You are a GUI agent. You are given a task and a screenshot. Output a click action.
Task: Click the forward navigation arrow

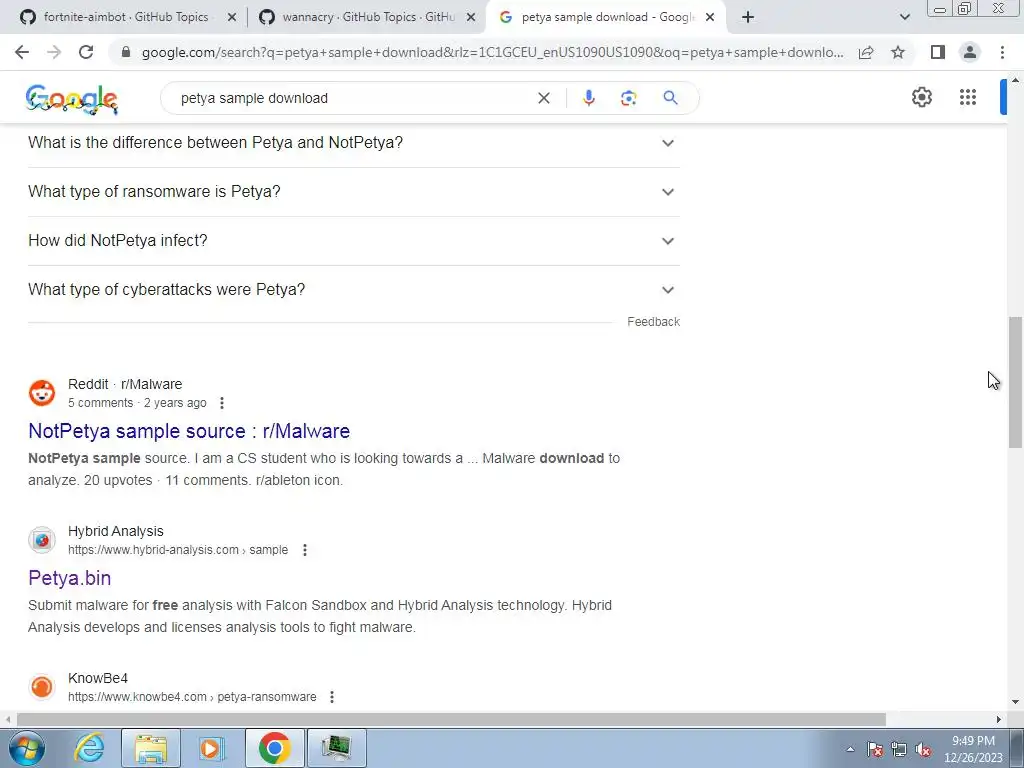(54, 52)
